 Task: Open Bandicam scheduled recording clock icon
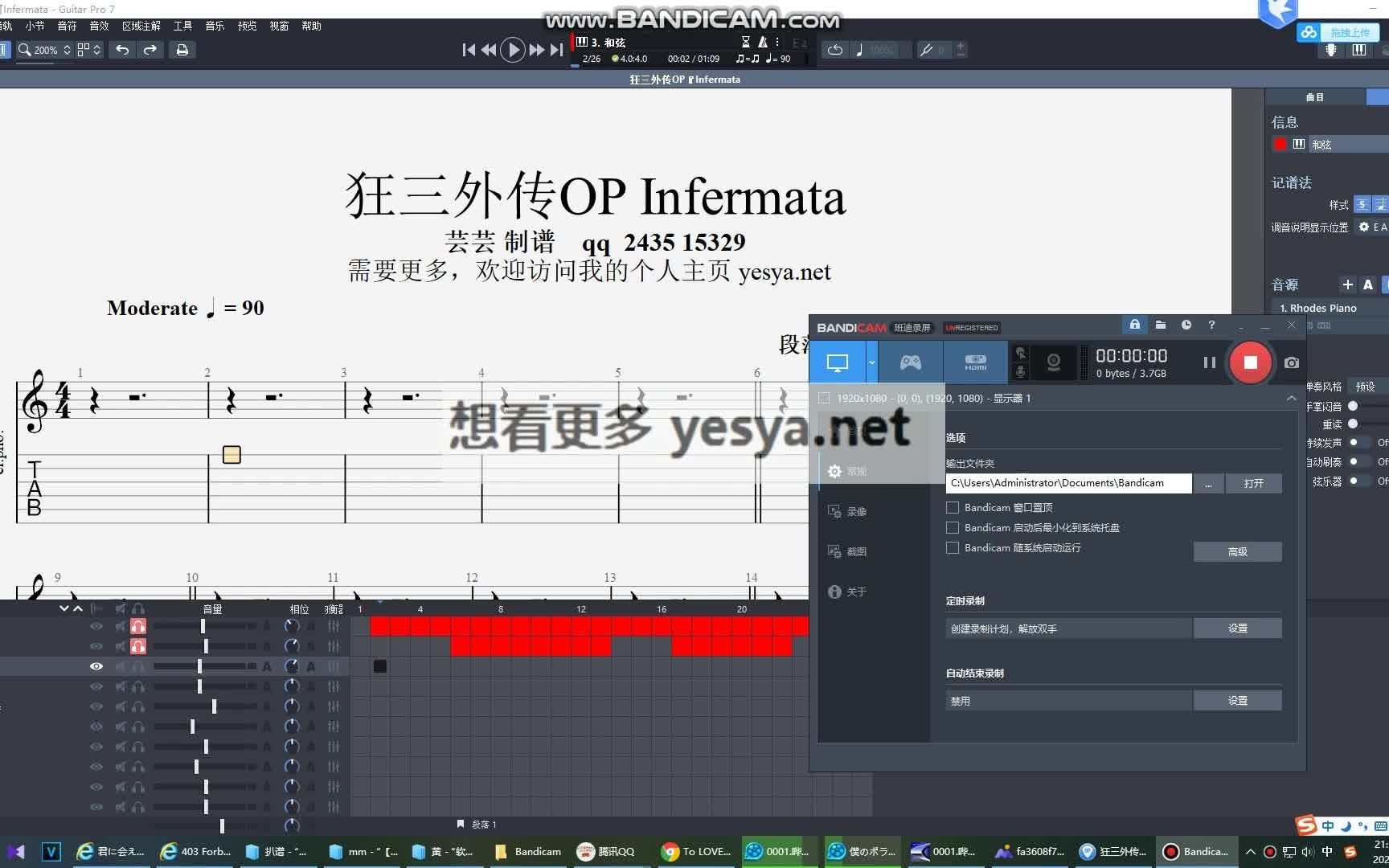point(1186,325)
